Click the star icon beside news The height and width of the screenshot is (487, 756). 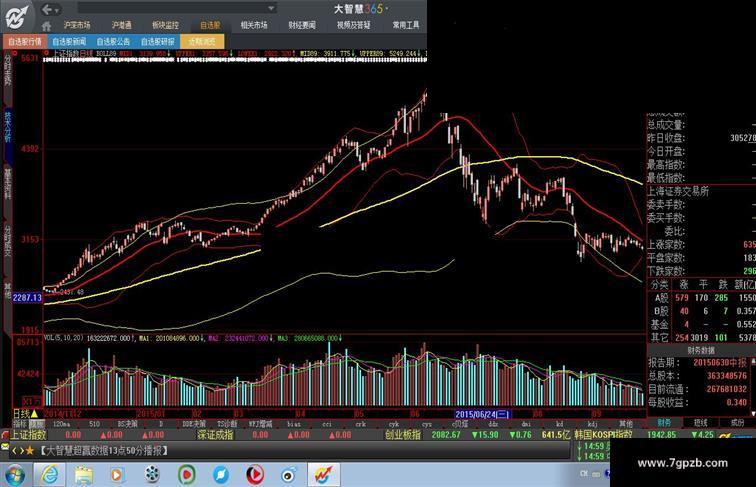[30, 451]
